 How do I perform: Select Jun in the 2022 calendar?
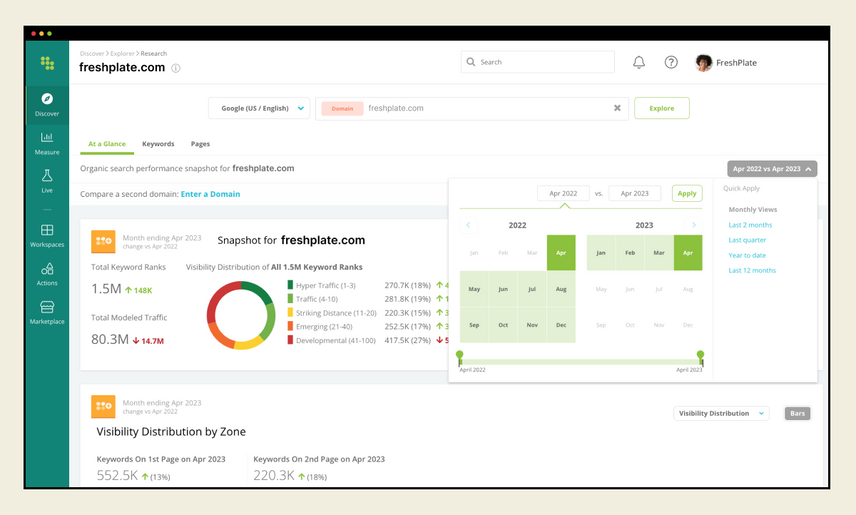pos(503,289)
